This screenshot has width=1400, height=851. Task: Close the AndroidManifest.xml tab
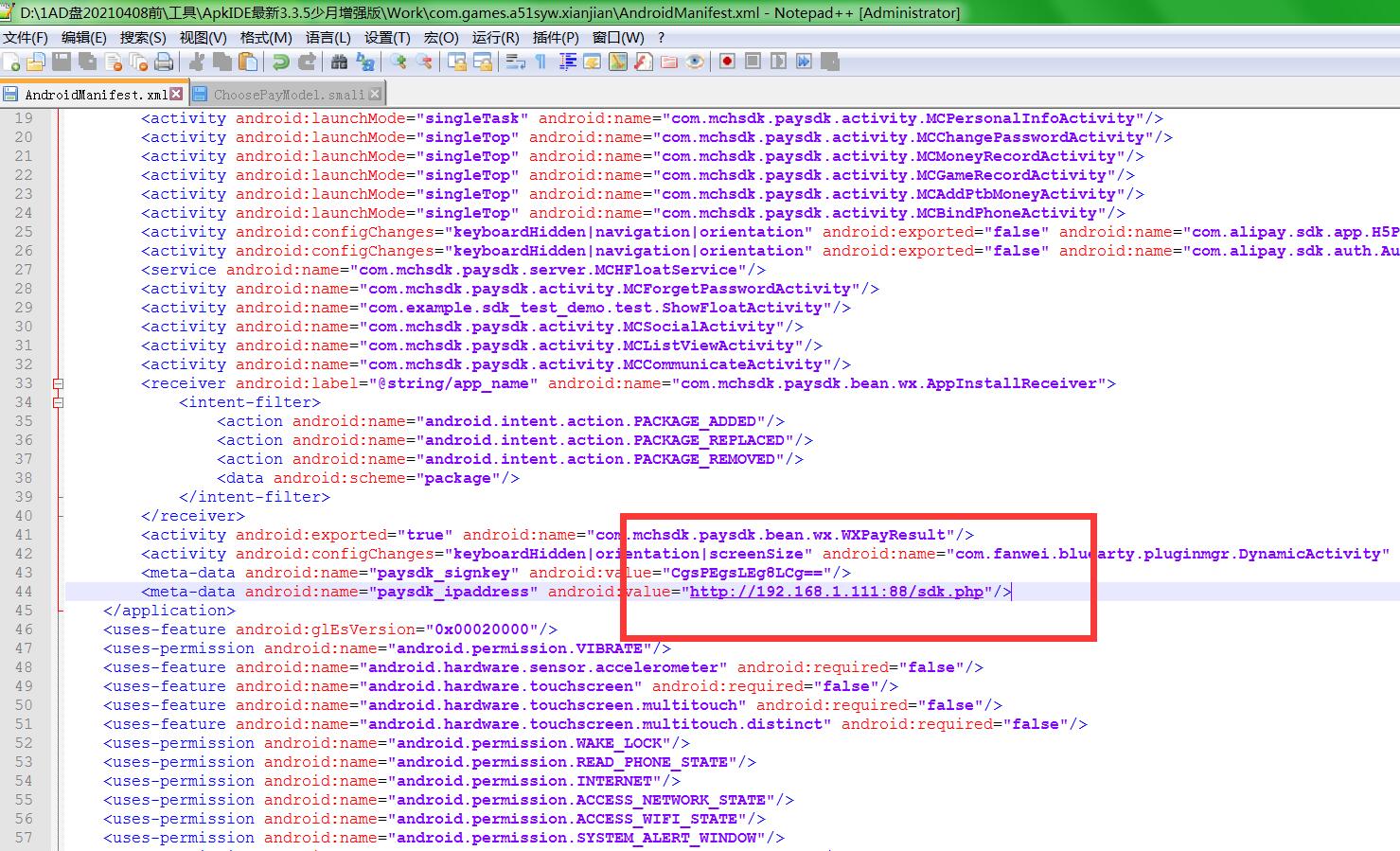(177, 94)
